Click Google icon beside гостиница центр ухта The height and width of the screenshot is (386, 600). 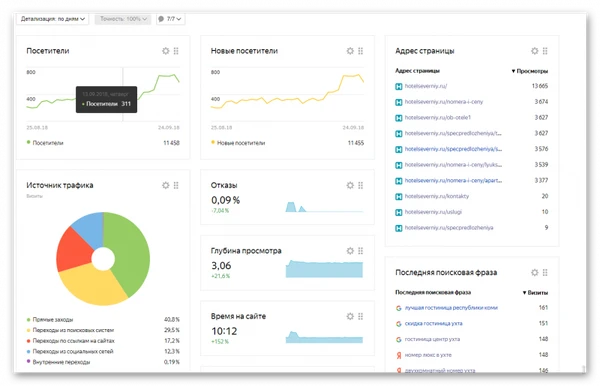point(398,339)
